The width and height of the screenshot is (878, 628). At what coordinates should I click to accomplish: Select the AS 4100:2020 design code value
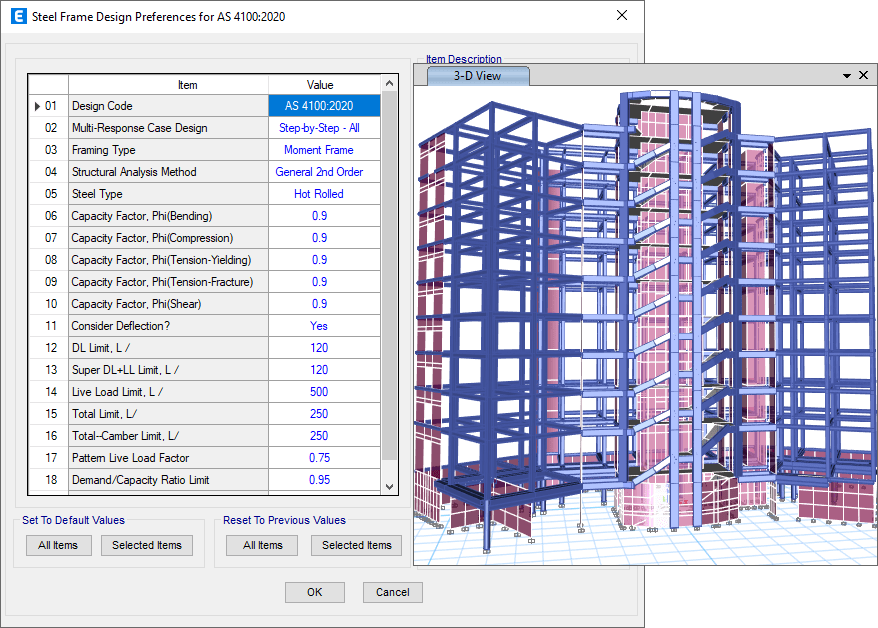coord(324,106)
